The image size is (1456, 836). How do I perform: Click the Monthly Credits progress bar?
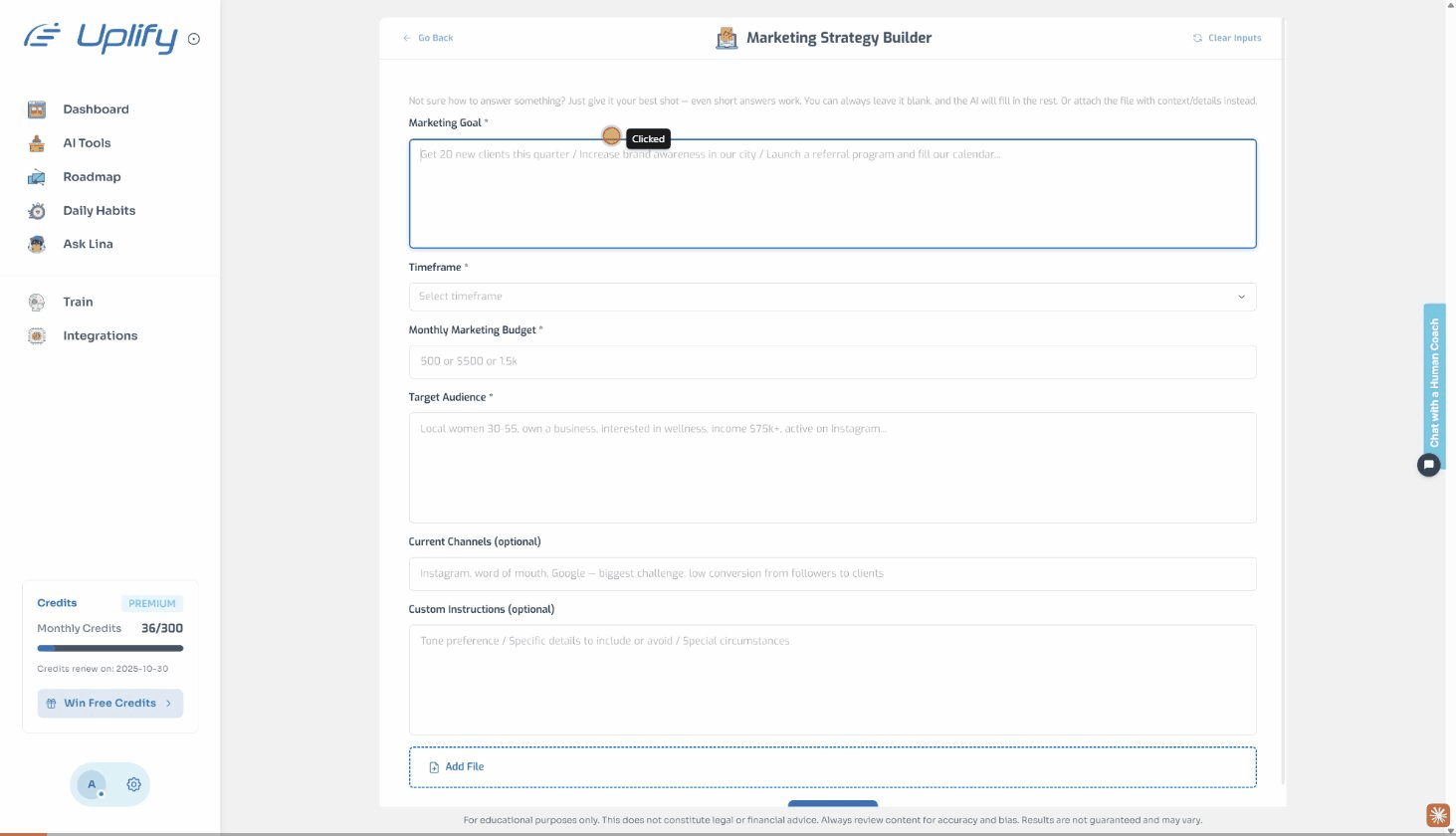(109, 648)
